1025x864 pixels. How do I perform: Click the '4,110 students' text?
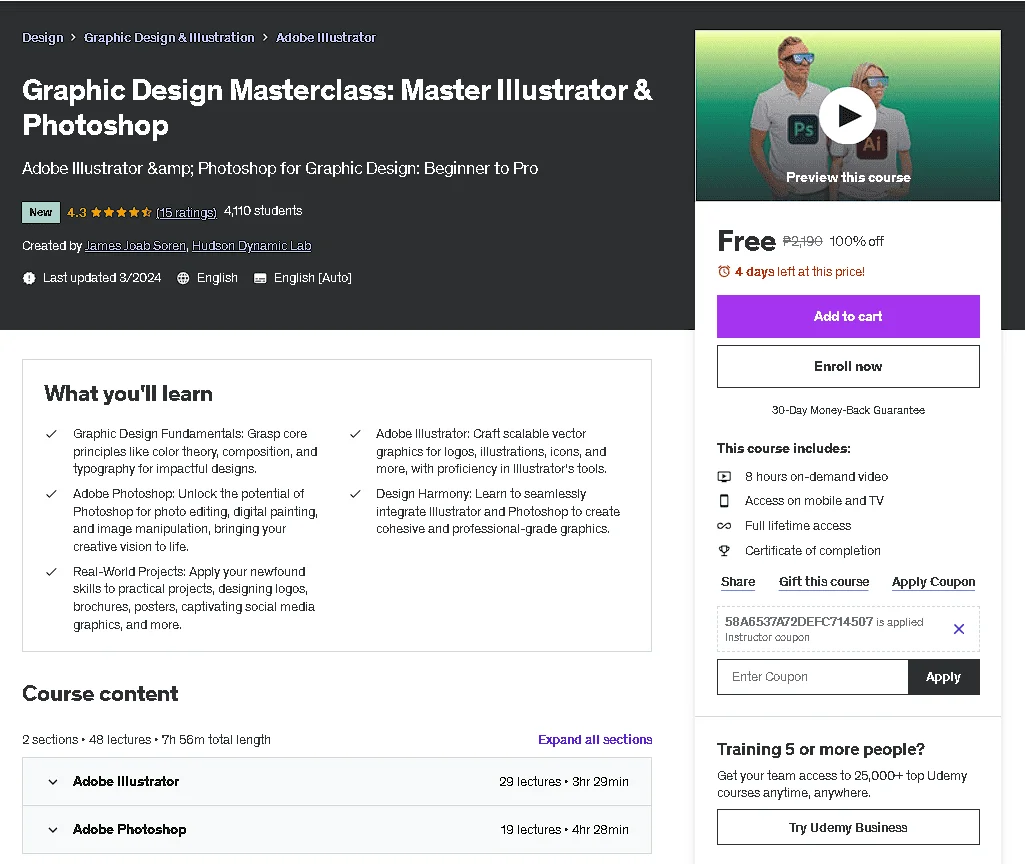pyautogui.click(x=263, y=211)
